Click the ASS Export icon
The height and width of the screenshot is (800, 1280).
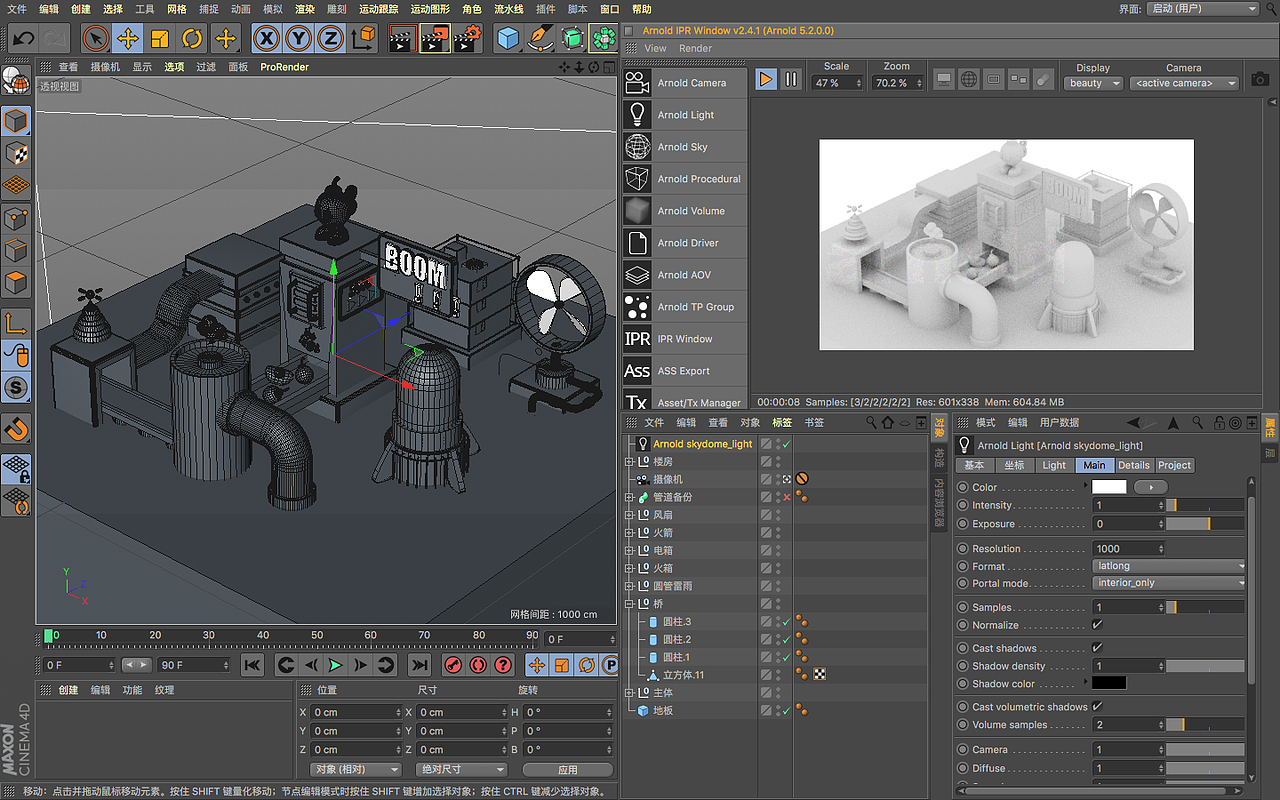(x=637, y=371)
